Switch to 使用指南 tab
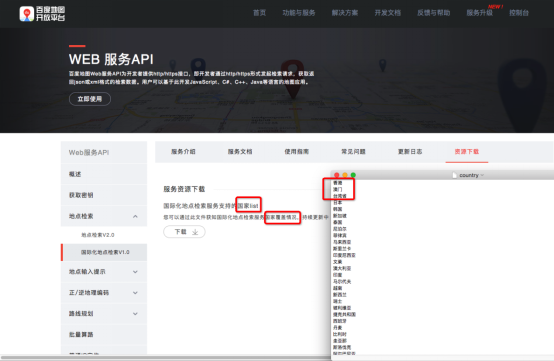 [x=296, y=152]
